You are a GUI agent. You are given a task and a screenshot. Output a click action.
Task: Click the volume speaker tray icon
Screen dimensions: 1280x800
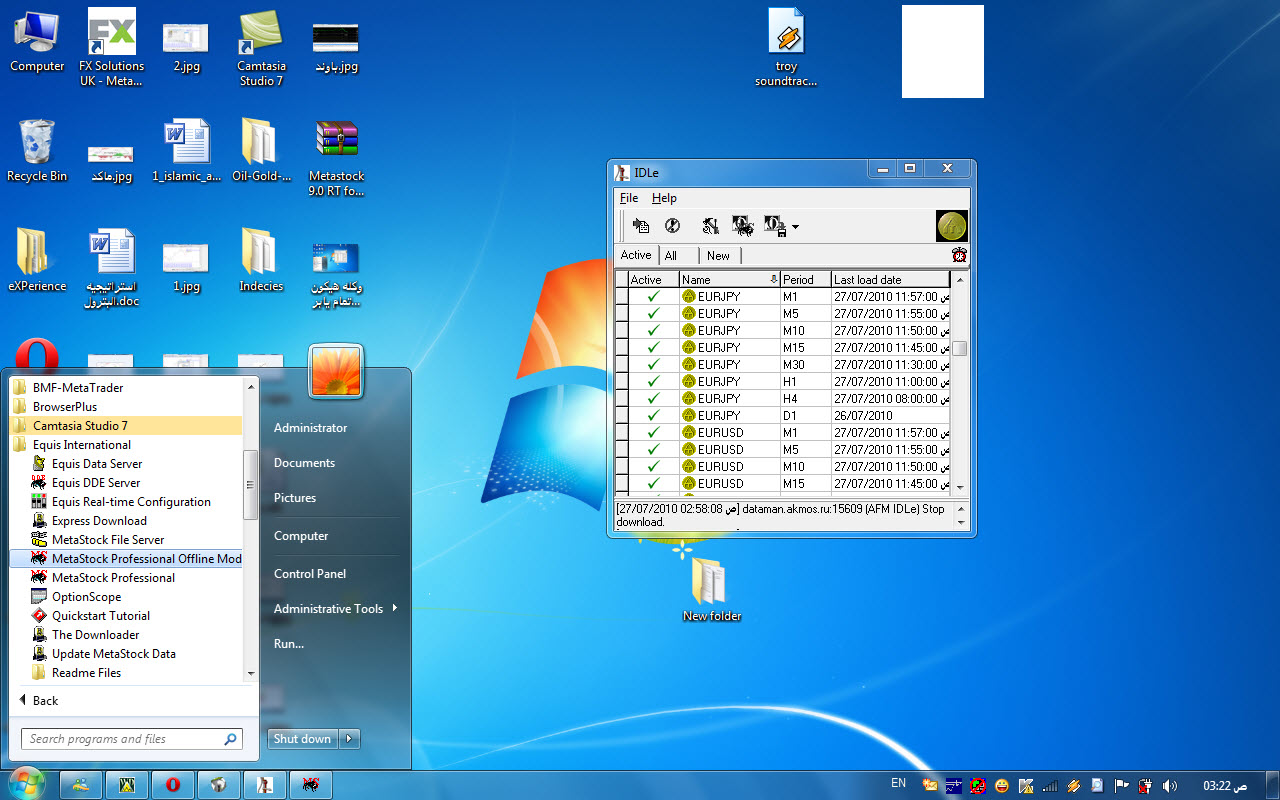pos(1169,786)
